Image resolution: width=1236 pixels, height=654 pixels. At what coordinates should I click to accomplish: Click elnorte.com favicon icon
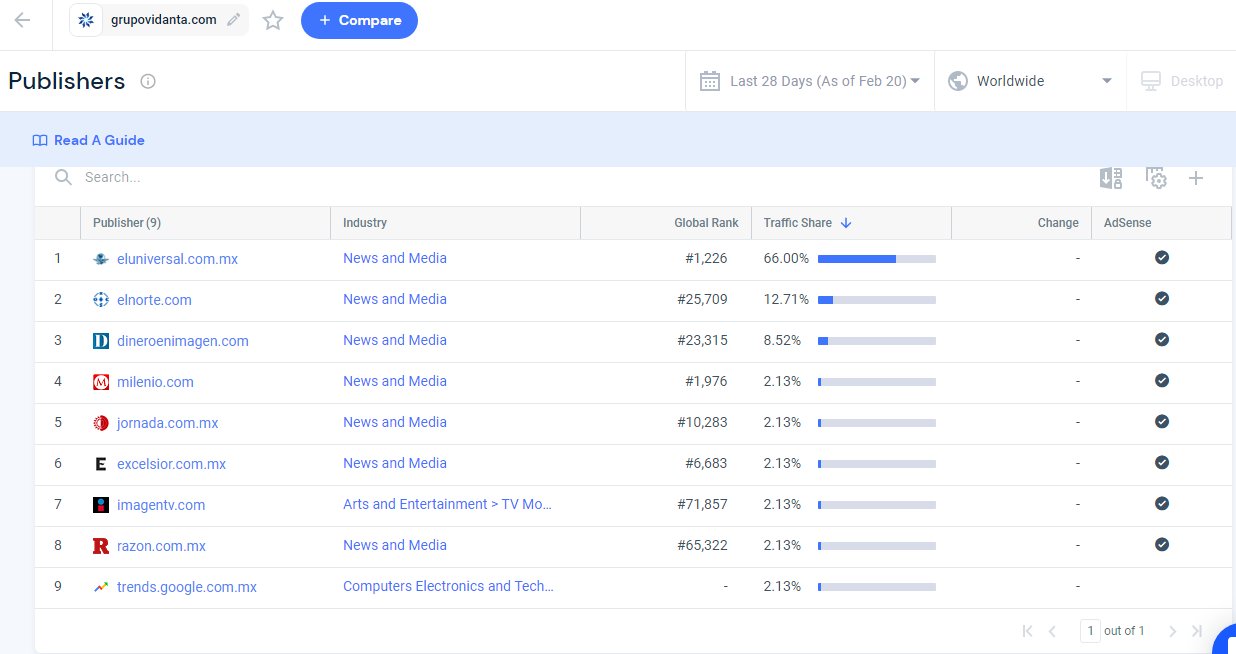tap(100, 300)
